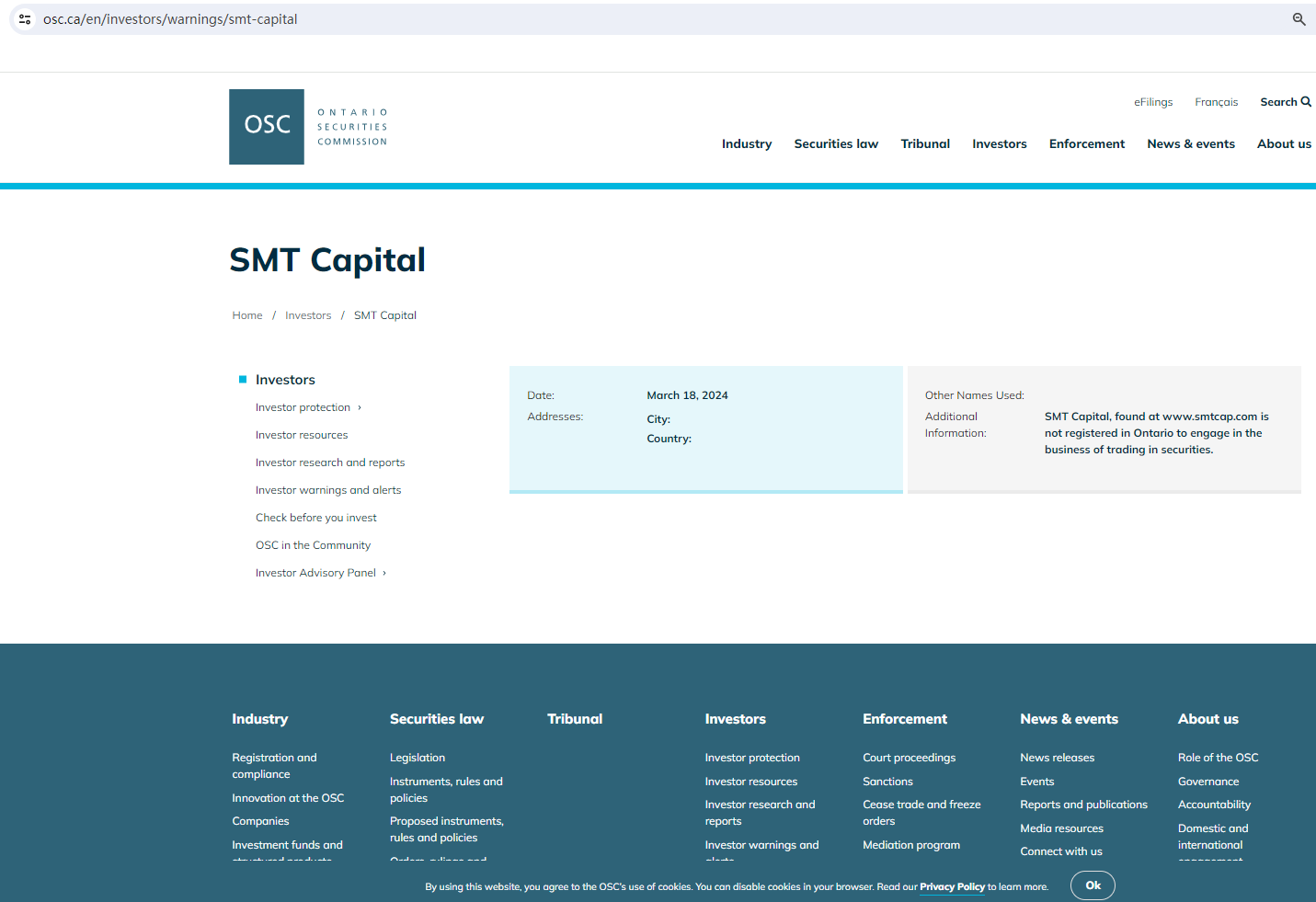Click the browser zoom magnifier icon

click(1299, 19)
